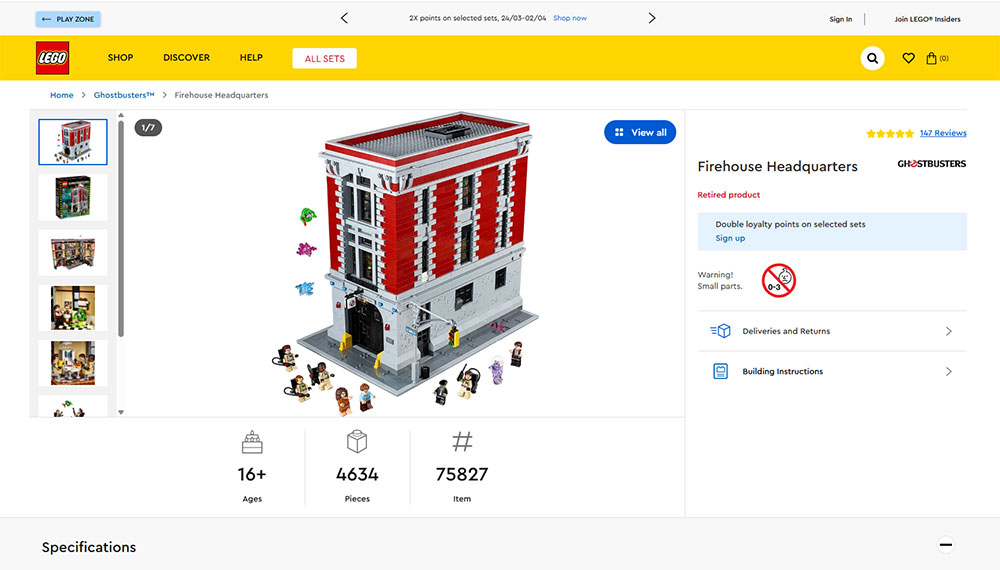Open the search magnifier icon
The height and width of the screenshot is (570, 1000).
click(872, 58)
